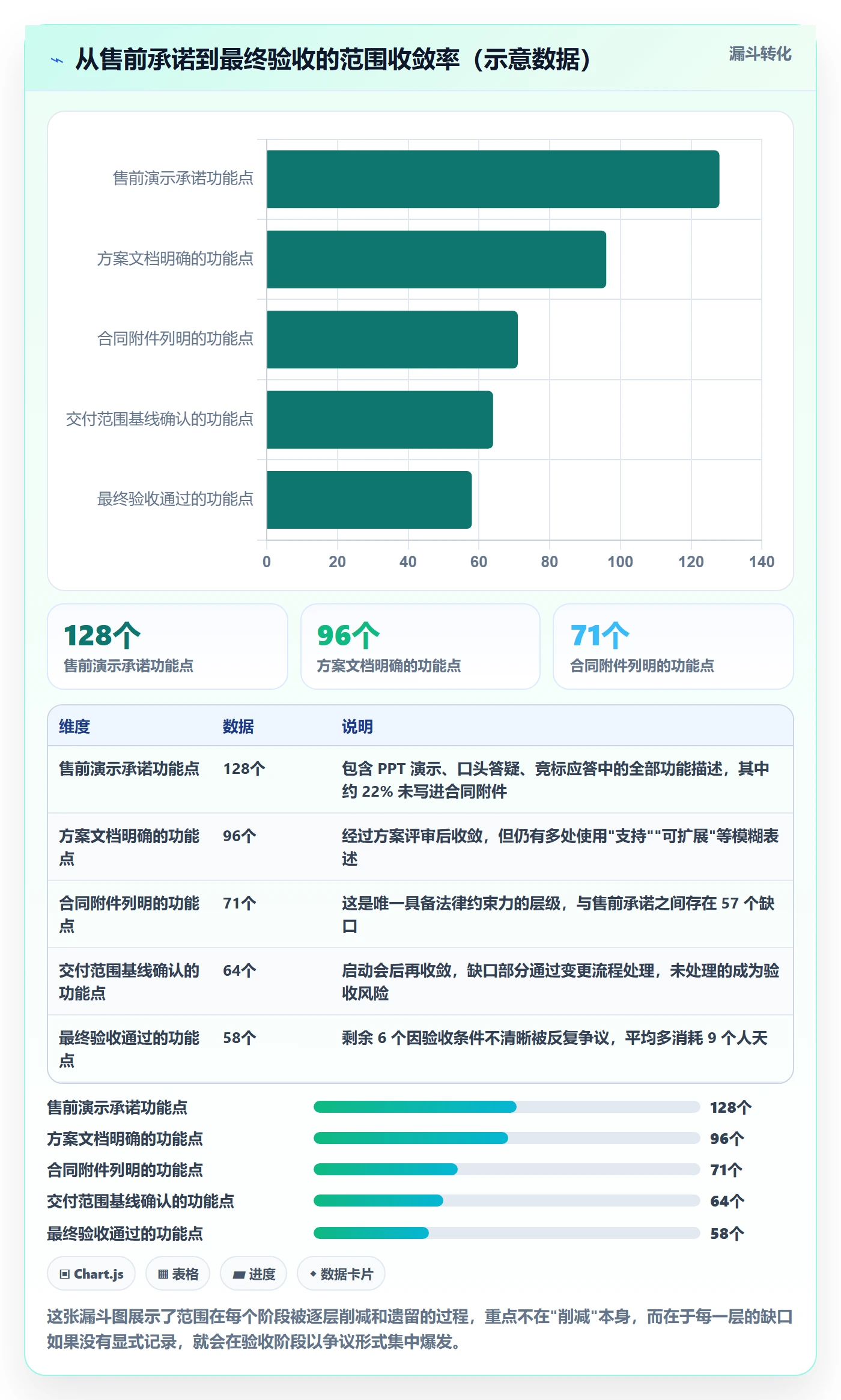Click the 合同附件列明的功能点 progress bar

pyautogui.click(x=507, y=1169)
